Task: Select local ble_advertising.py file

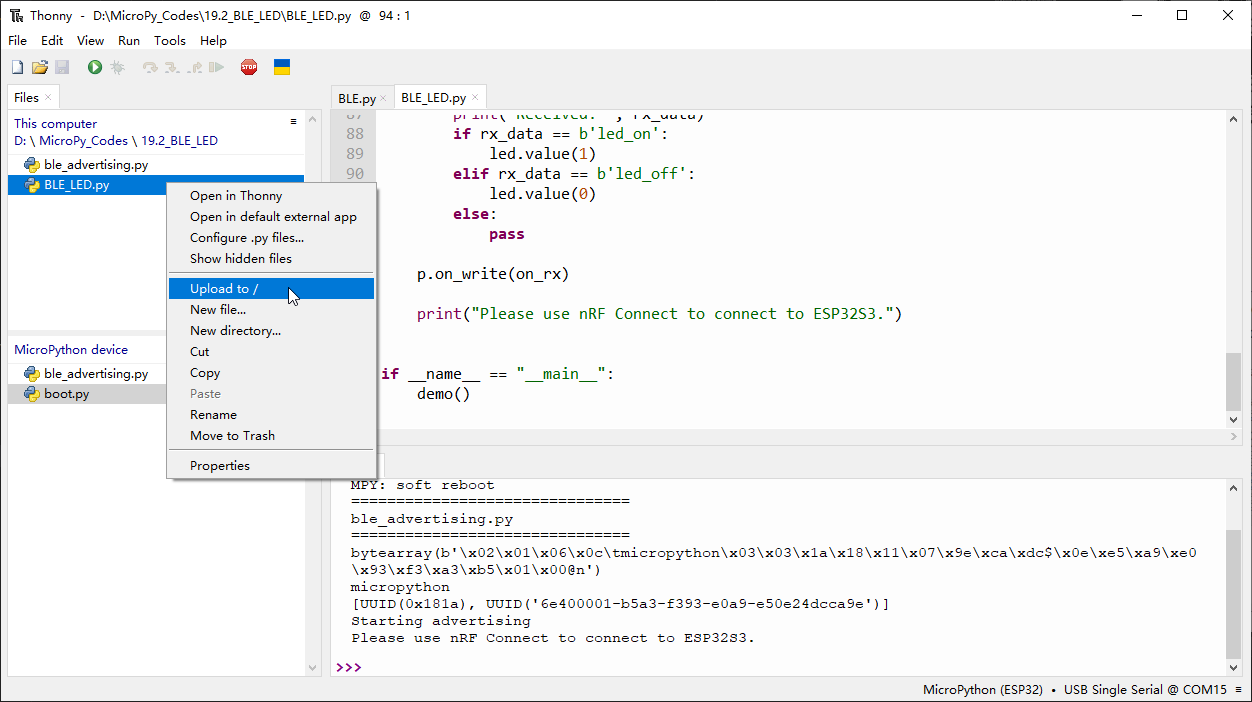Action: coord(96,165)
